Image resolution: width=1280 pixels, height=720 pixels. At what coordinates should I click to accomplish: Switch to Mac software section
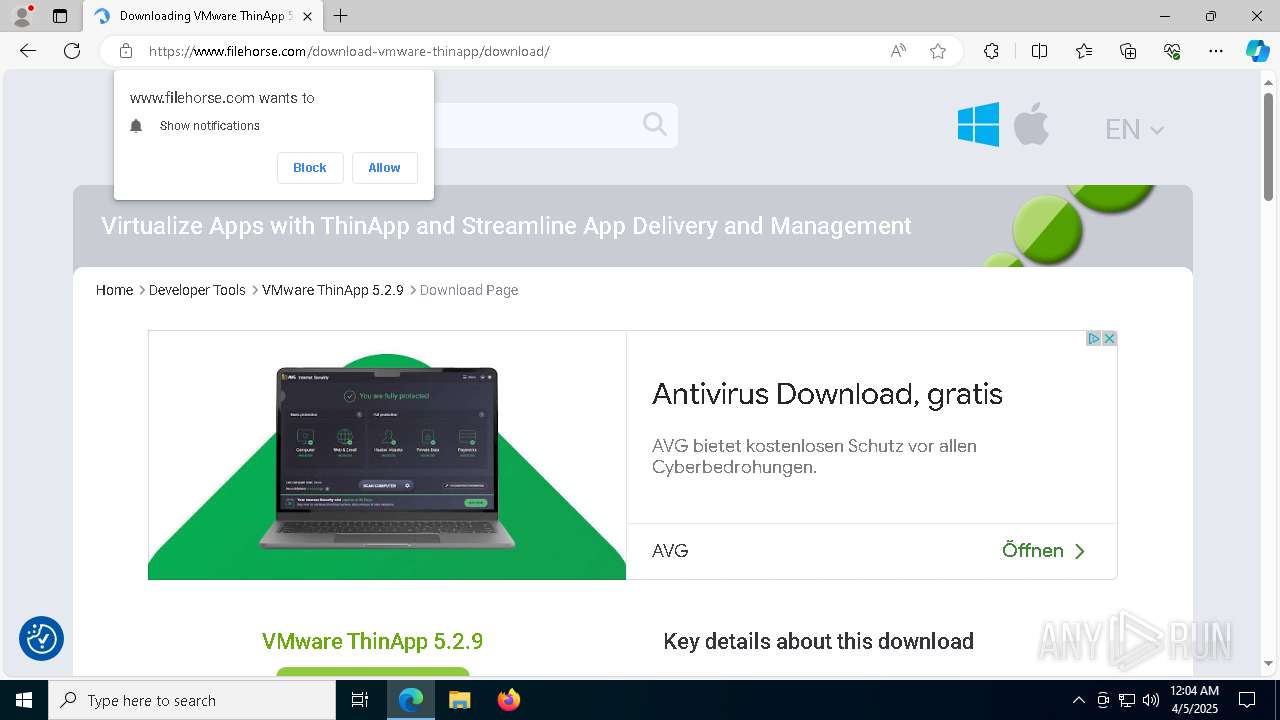[1031, 125]
